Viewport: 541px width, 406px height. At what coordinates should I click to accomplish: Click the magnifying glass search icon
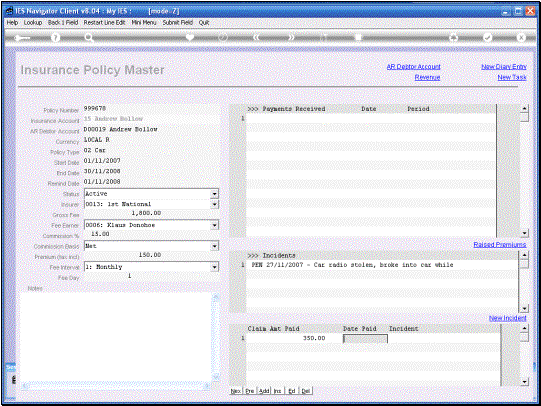89,38
